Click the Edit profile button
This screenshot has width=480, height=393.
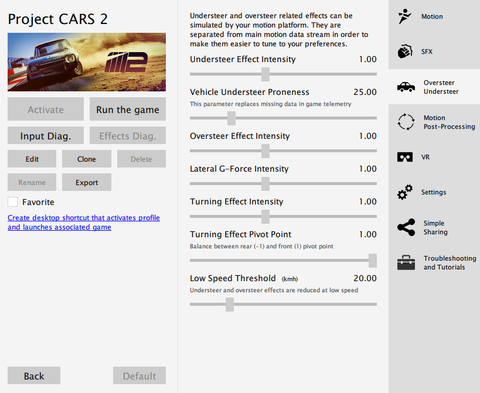32,159
